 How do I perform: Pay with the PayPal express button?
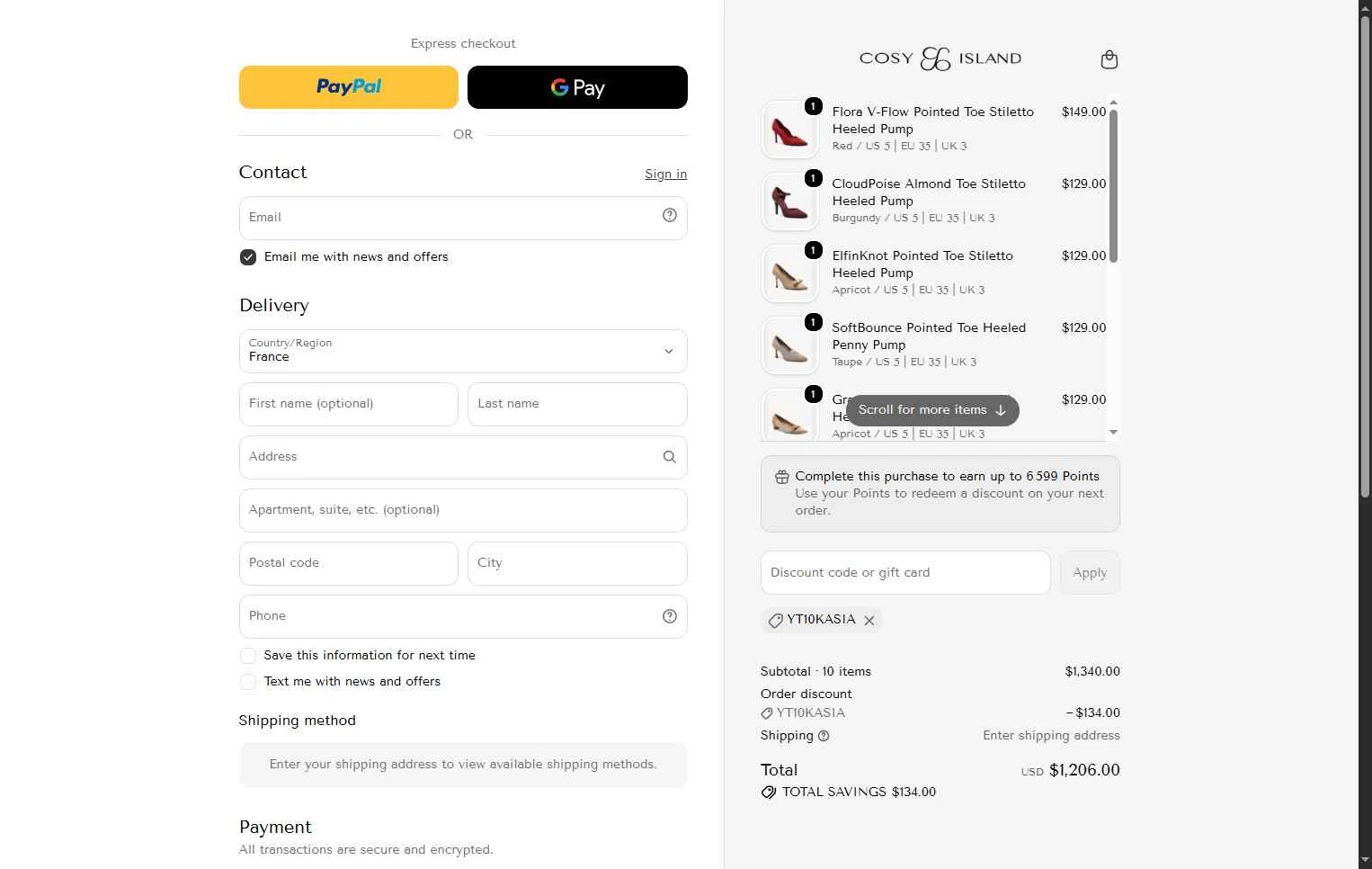[349, 87]
